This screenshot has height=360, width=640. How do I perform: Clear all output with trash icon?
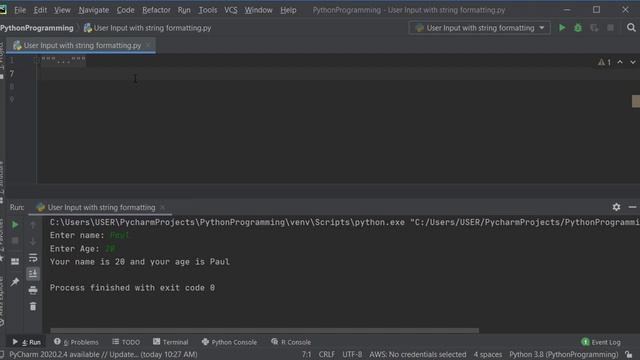click(33, 307)
